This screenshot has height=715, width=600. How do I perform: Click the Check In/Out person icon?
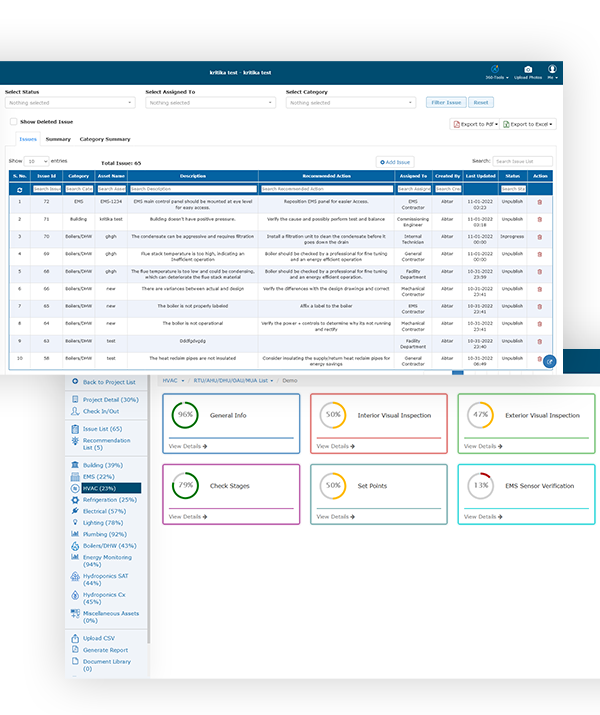point(75,411)
